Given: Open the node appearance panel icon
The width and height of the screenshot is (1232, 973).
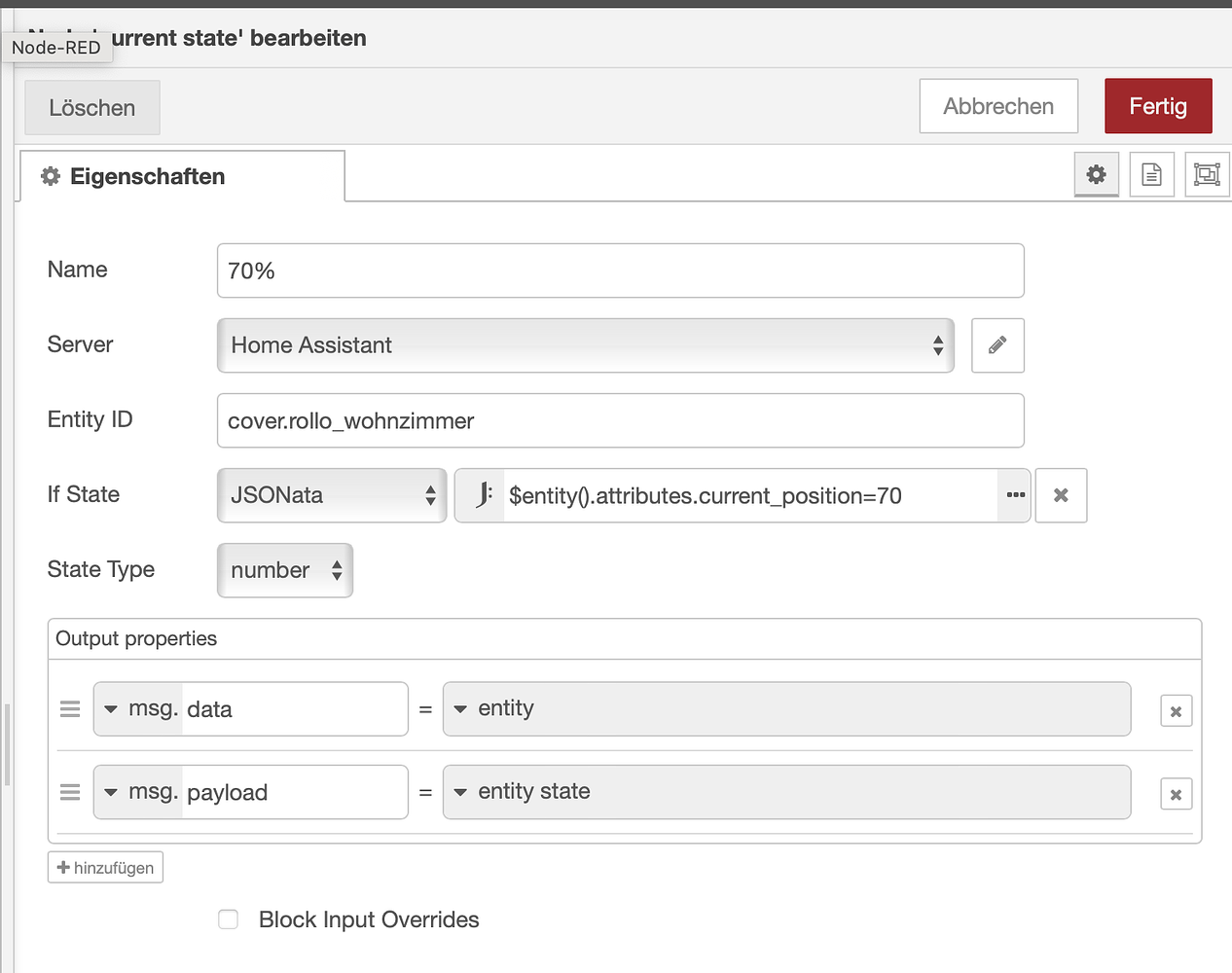Looking at the screenshot, I should tap(1207, 174).
